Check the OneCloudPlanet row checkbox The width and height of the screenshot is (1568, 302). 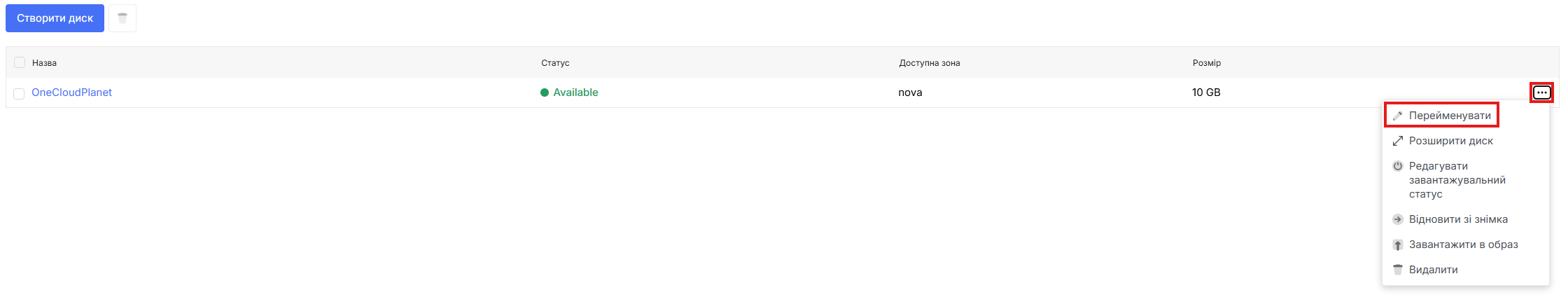coord(20,93)
